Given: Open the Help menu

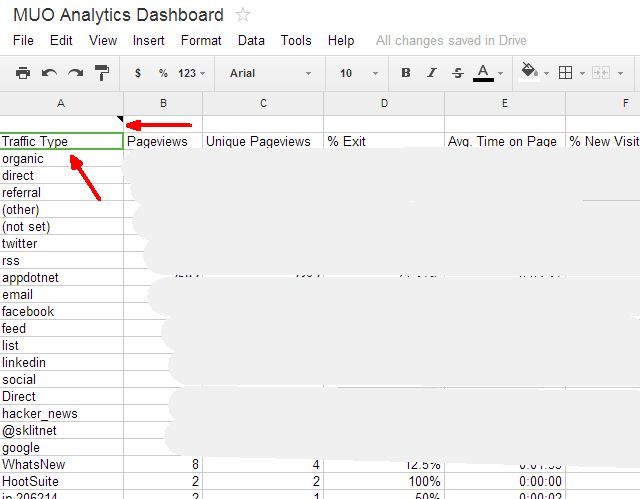Looking at the screenshot, I should pyautogui.click(x=341, y=40).
